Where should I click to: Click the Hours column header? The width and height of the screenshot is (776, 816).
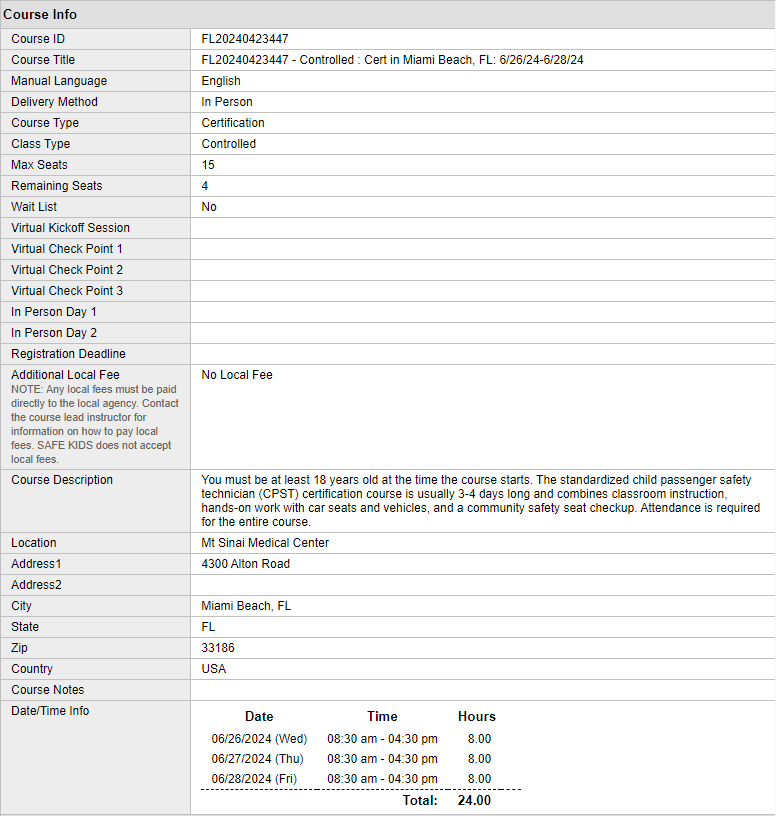tap(477, 717)
